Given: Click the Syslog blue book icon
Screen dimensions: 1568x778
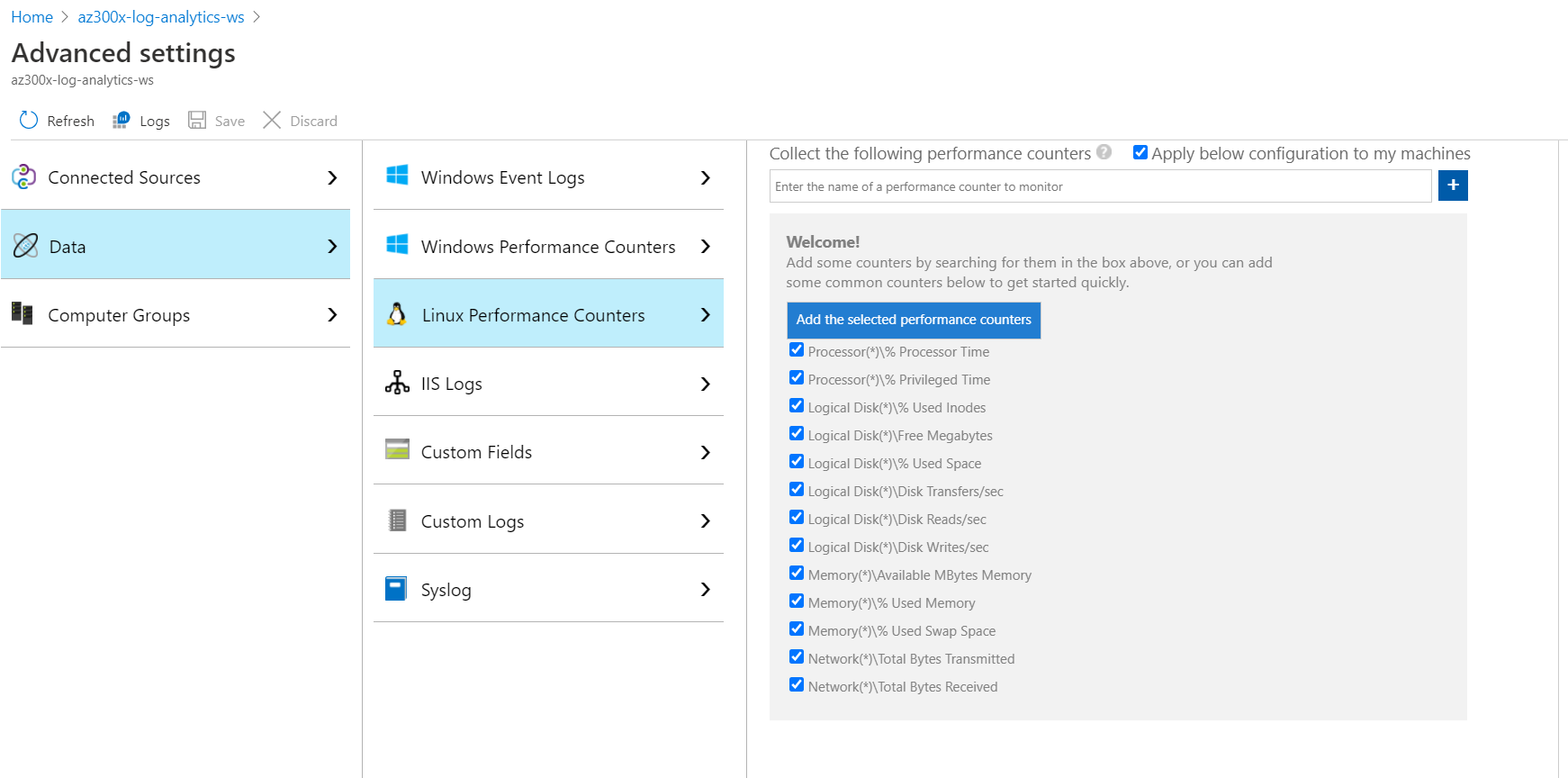Looking at the screenshot, I should pyautogui.click(x=396, y=588).
